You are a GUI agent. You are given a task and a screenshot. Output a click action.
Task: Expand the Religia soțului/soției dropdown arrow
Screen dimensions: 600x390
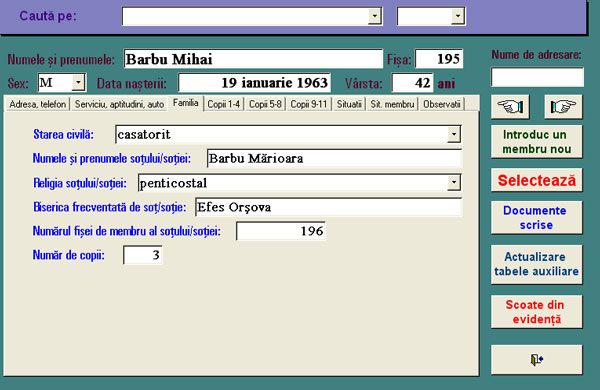(454, 183)
